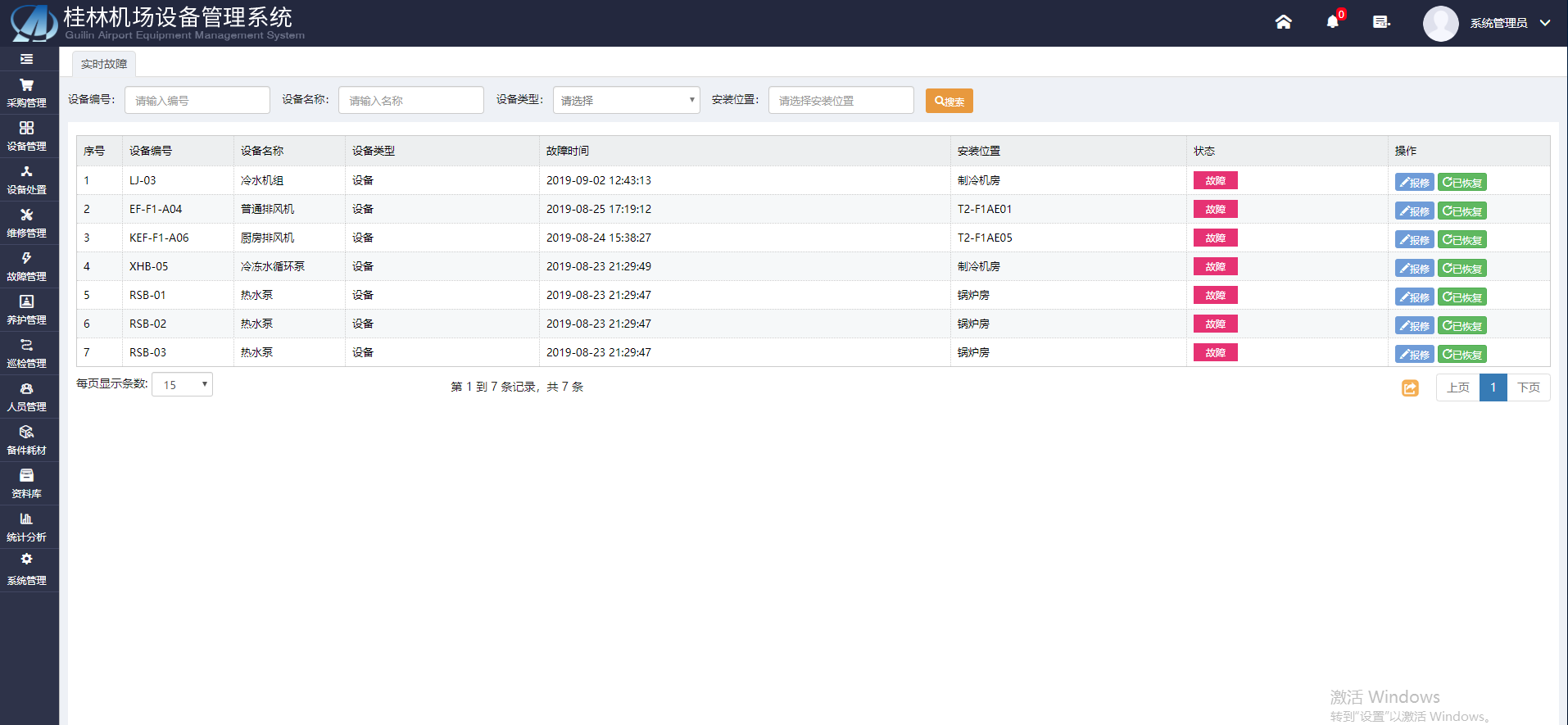The image size is (1568, 725).
Task: Open 统计分析 chart sidebar icon
Action: pos(27,519)
